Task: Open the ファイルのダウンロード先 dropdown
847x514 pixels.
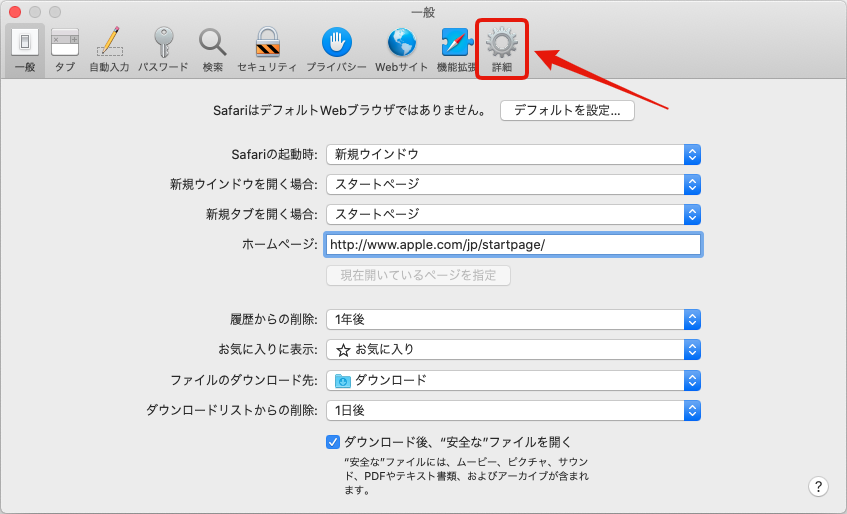Action: [x=513, y=381]
